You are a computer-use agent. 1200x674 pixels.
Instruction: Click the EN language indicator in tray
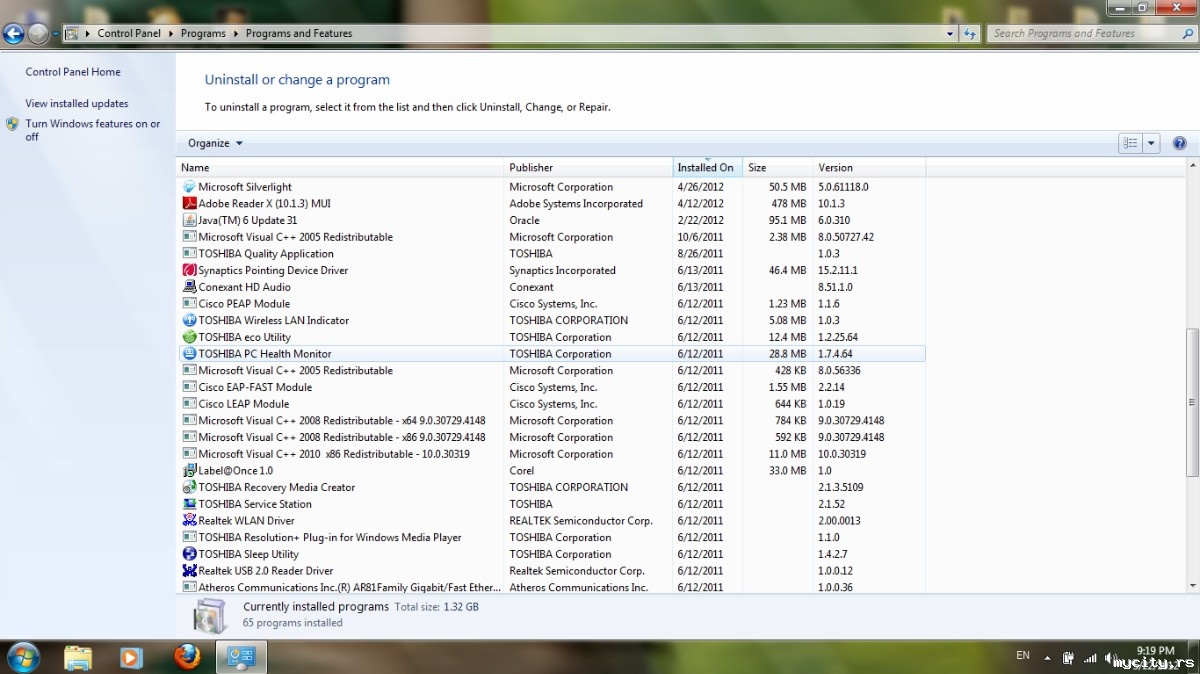[1023, 656]
